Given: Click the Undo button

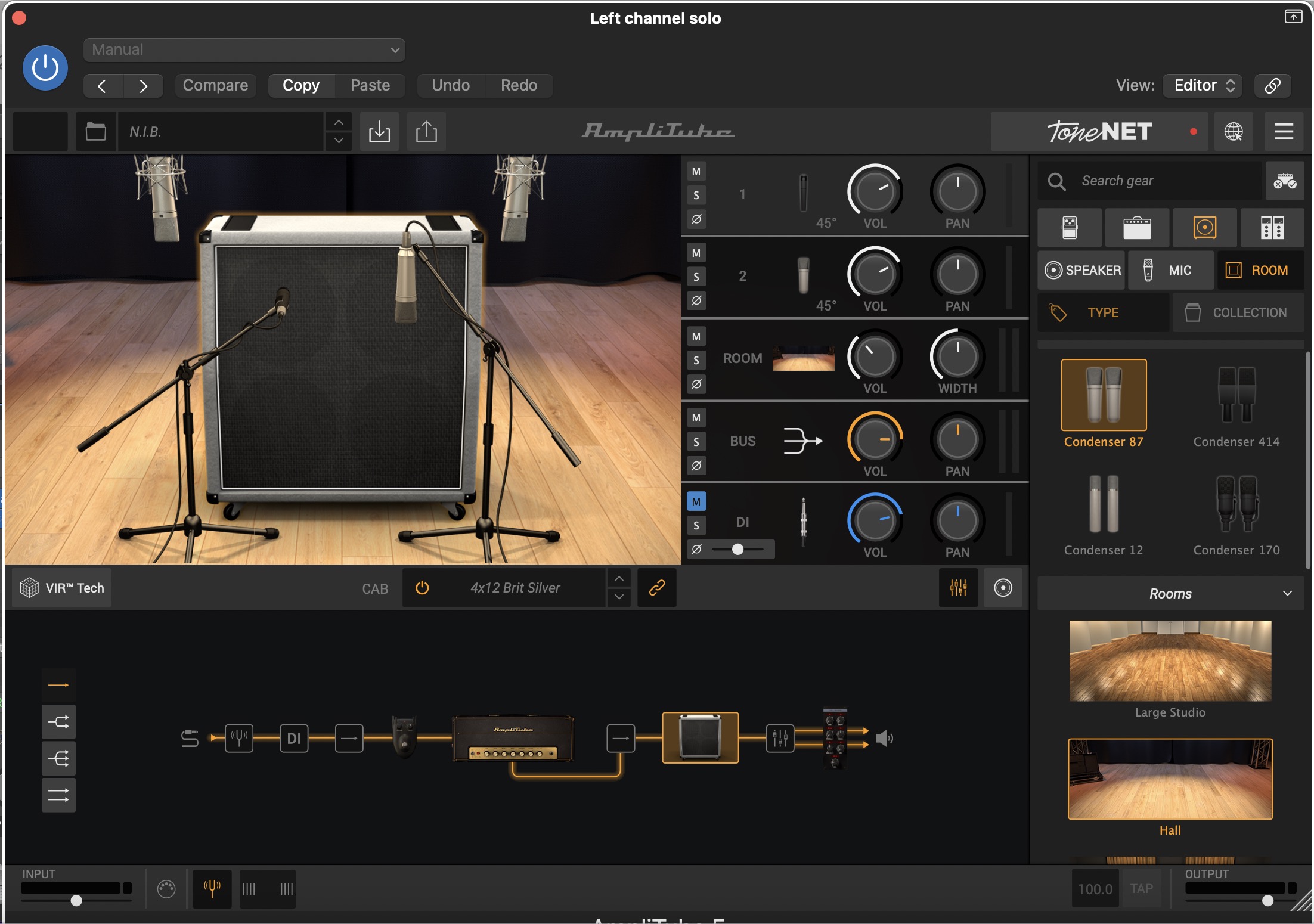Looking at the screenshot, I should 451,86.
